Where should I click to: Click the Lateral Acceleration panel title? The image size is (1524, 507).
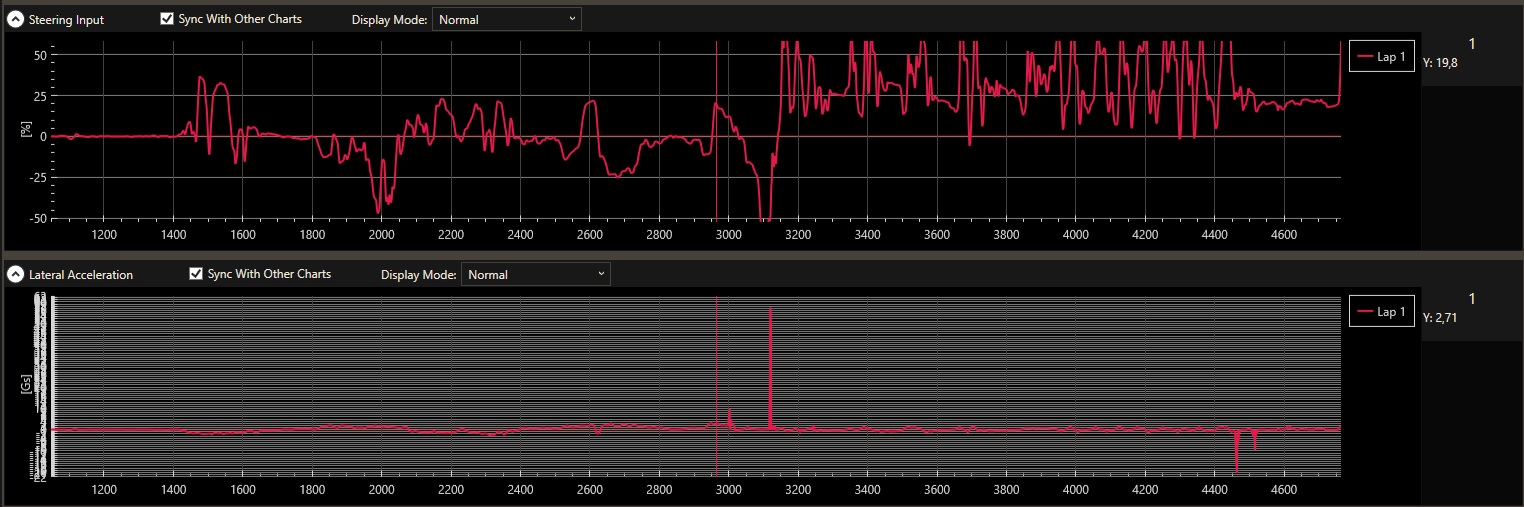coord(81,275)
